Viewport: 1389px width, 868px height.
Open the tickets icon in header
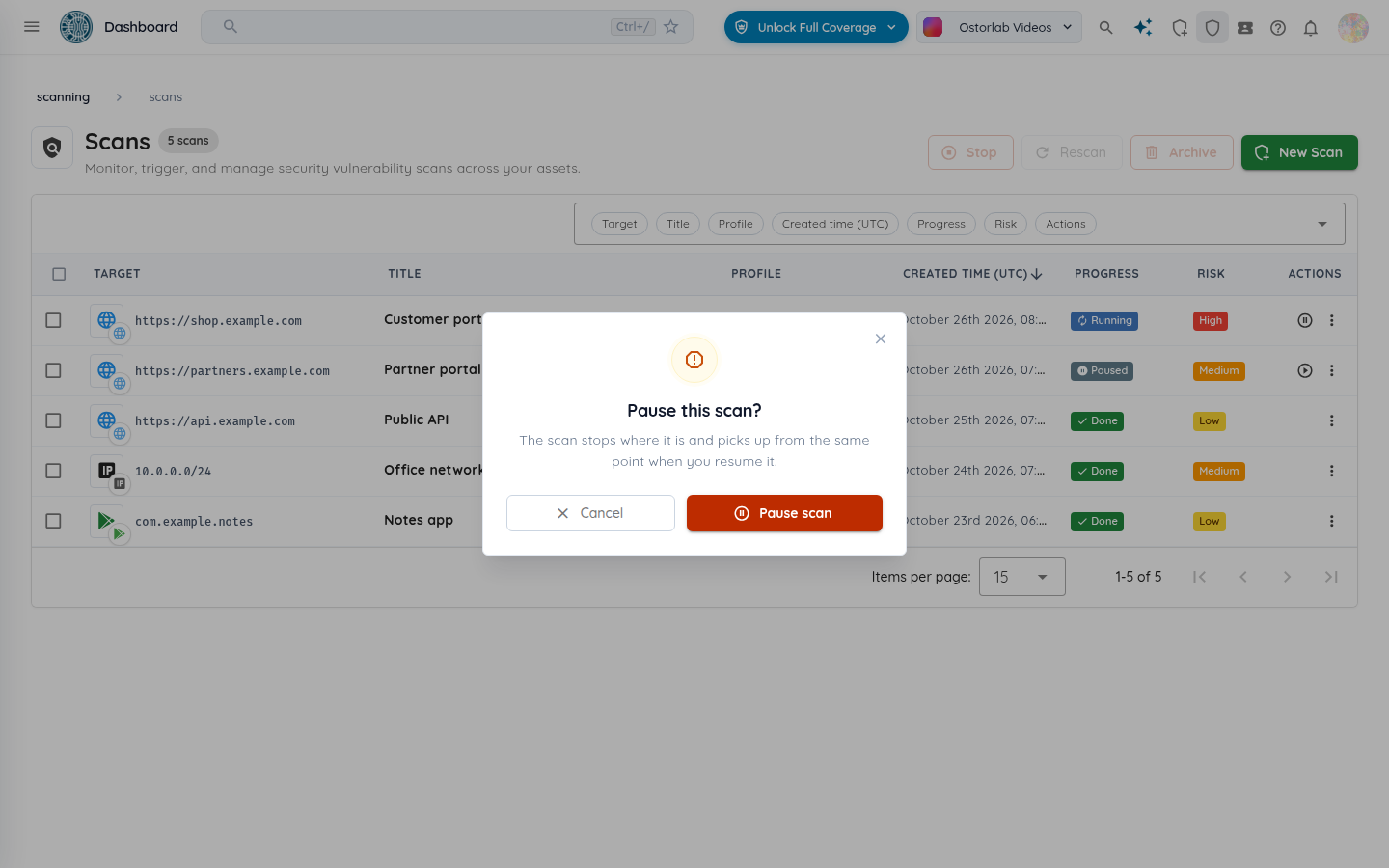point(1245,28)
